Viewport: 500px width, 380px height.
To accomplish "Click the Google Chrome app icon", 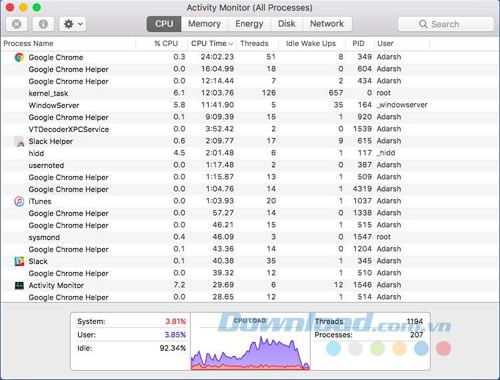I will (x=19, y=57).
